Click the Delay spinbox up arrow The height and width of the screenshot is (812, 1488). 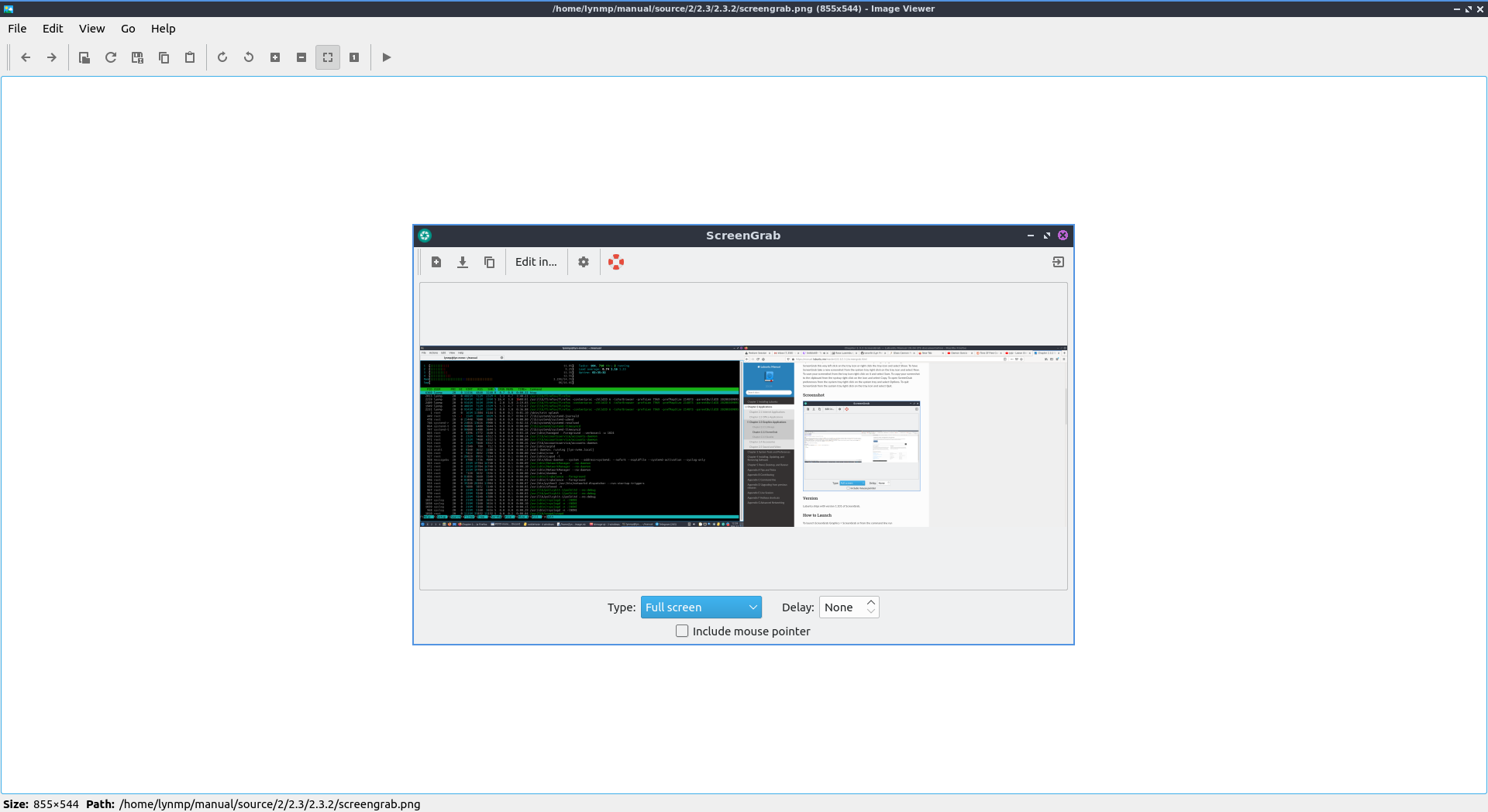click(871, 603)
